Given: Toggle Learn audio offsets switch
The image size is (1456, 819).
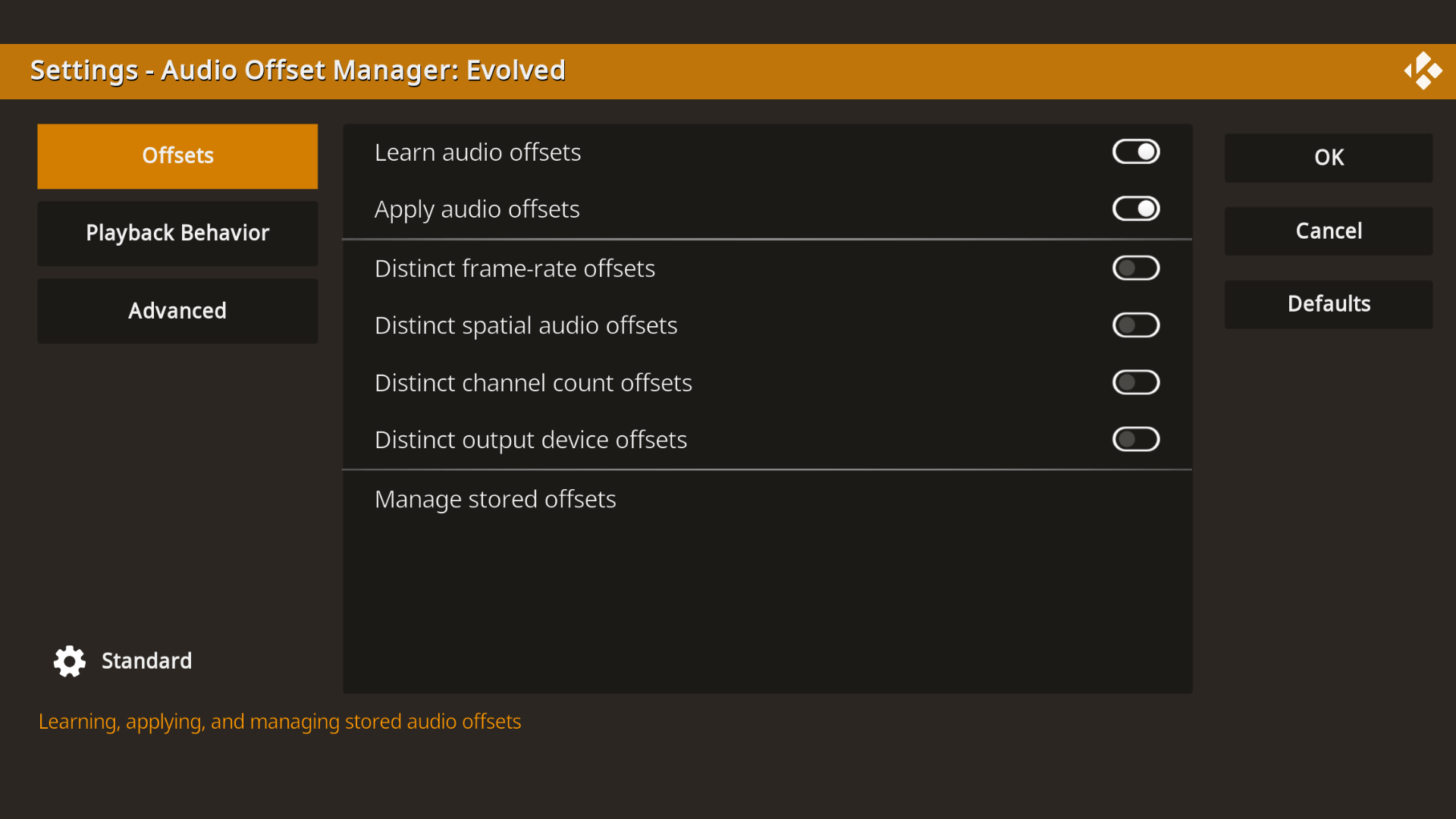Looking at the screenshot, I should coord(1136,152).
